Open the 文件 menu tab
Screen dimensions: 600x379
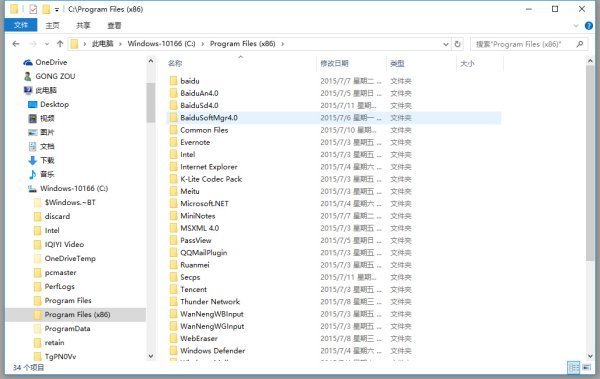(21, 25)
